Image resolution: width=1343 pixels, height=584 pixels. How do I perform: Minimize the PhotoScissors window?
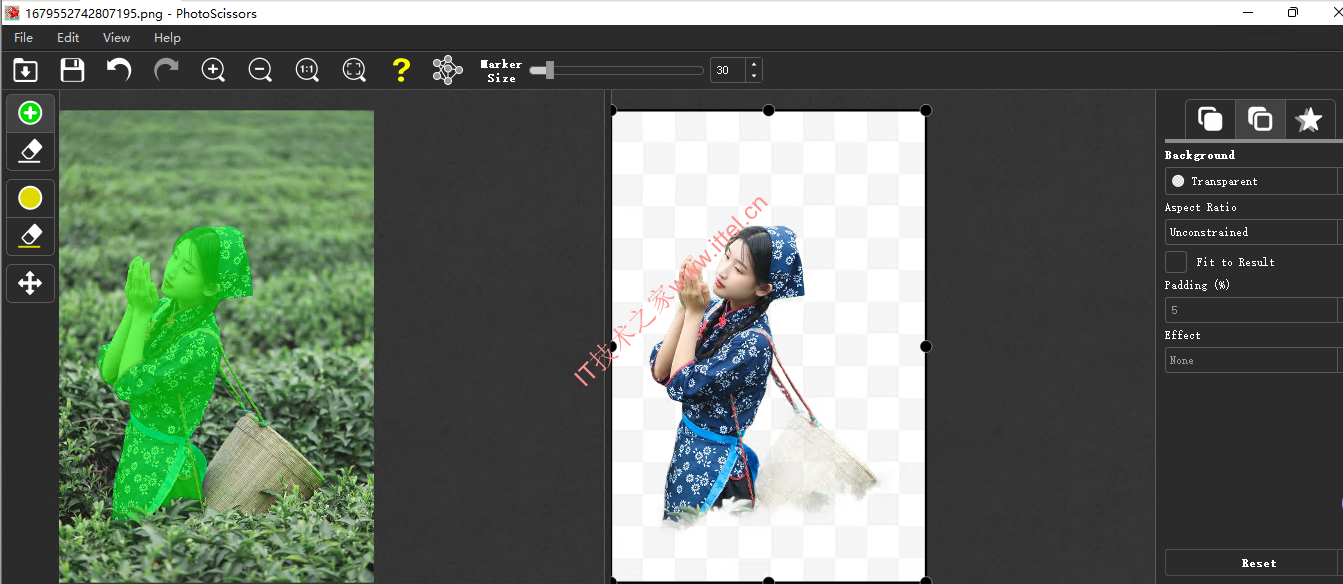(x=1249, y=12)
